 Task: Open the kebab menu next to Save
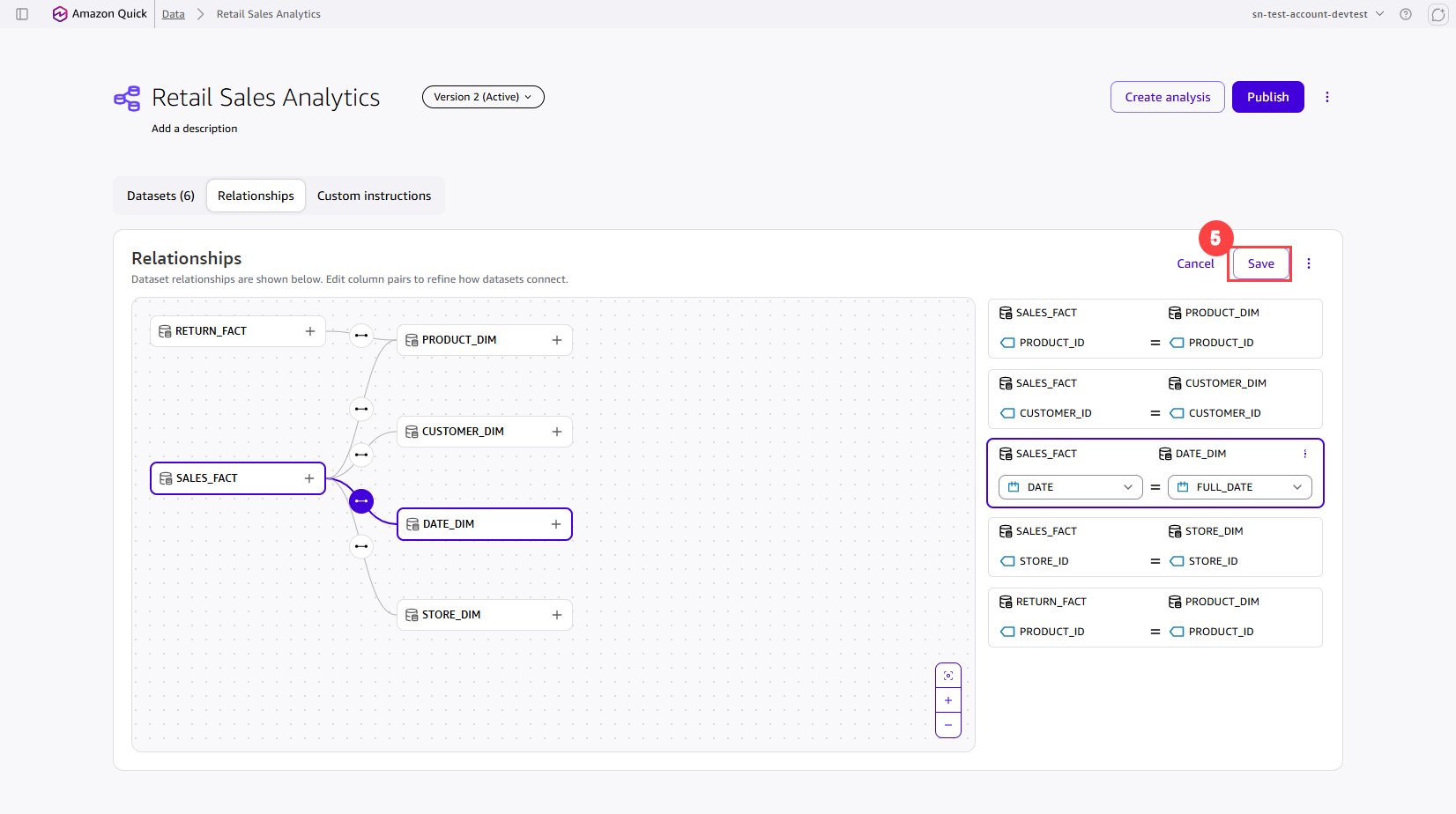(x=1308, y=263)
